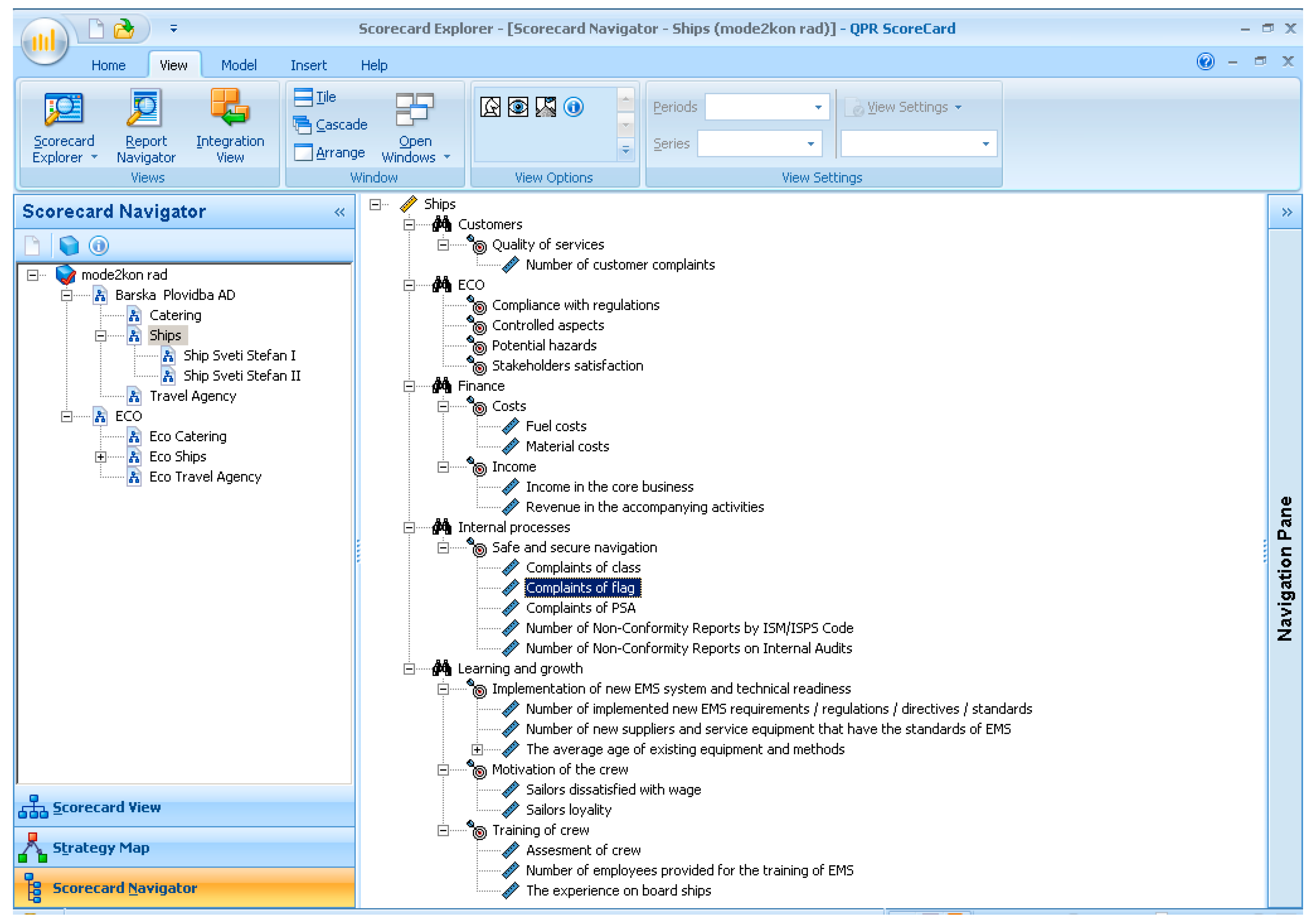
Task: Click the help question mark icon
Action: point(1205,61)
